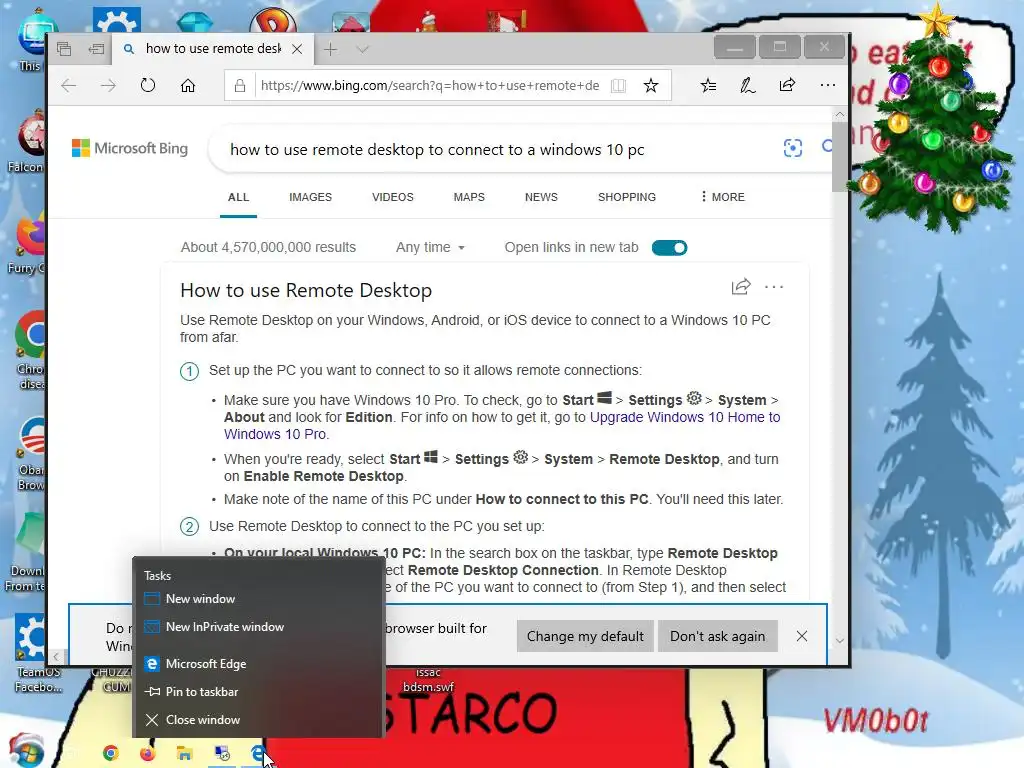Share this page via the toolbar share icon
Screen dimensions: 1024x768
coord(788,85)
